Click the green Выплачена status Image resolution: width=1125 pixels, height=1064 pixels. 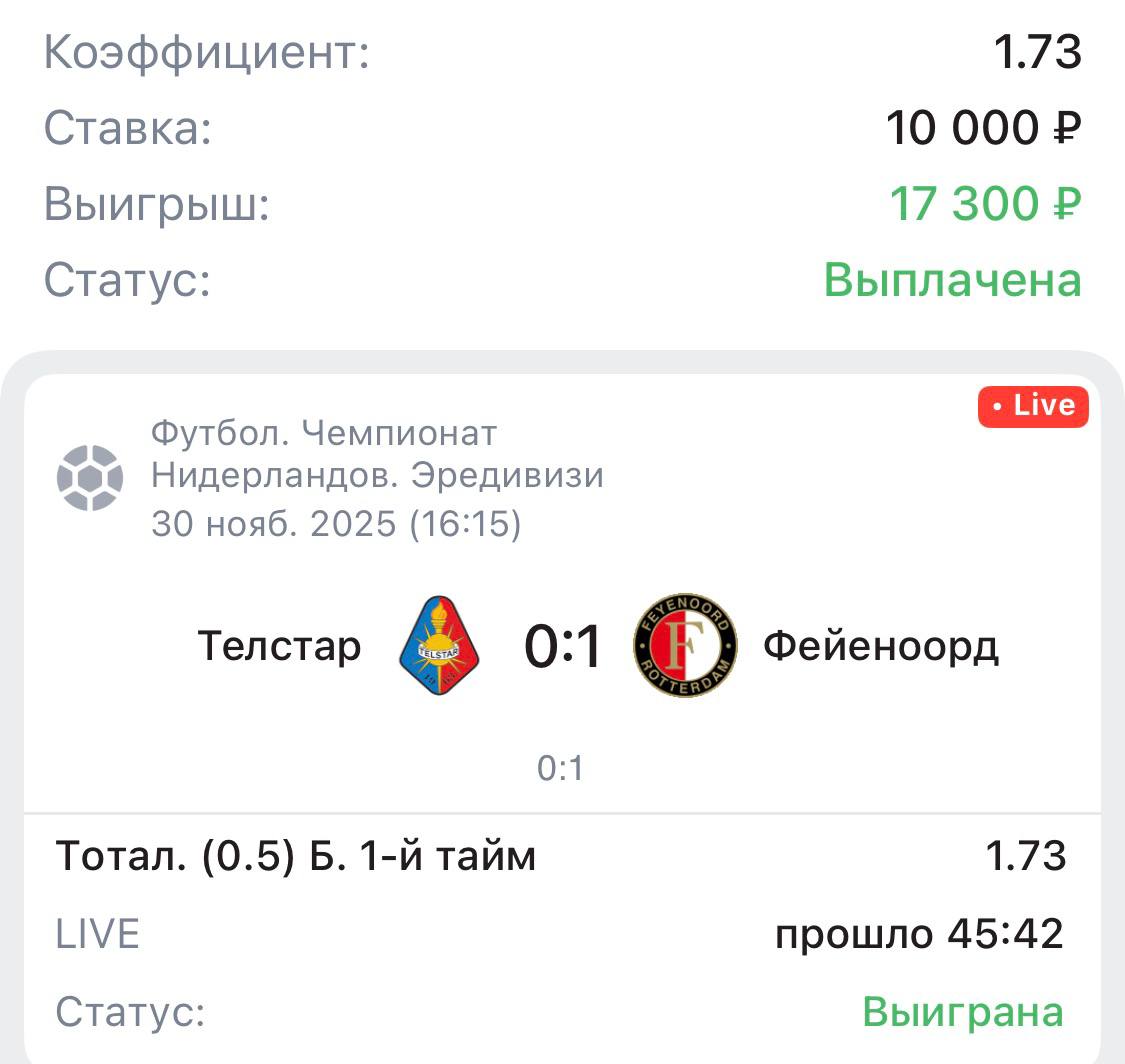[952, 280]
